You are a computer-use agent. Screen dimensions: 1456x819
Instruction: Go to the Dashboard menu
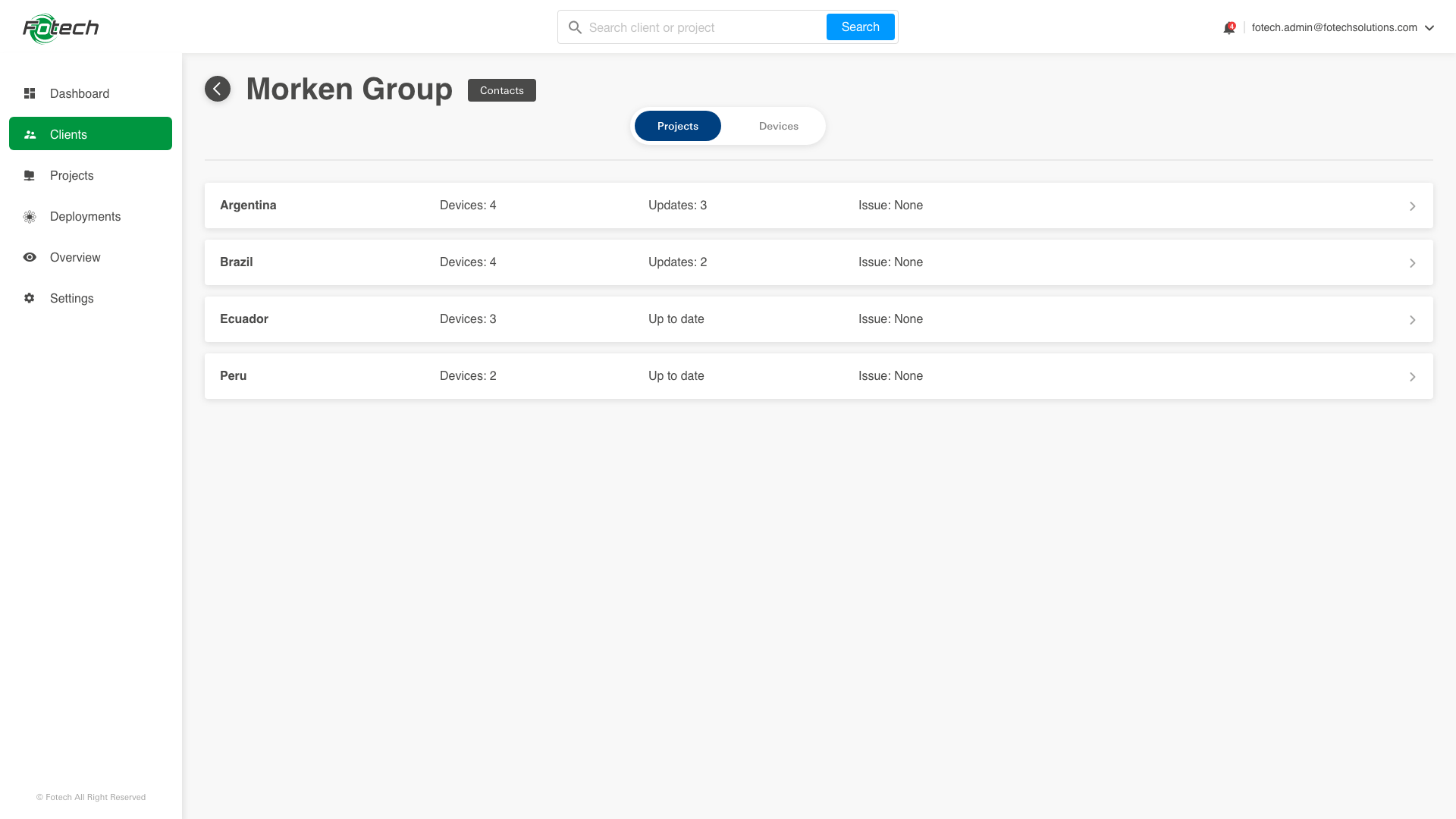(x=79, y=93)
